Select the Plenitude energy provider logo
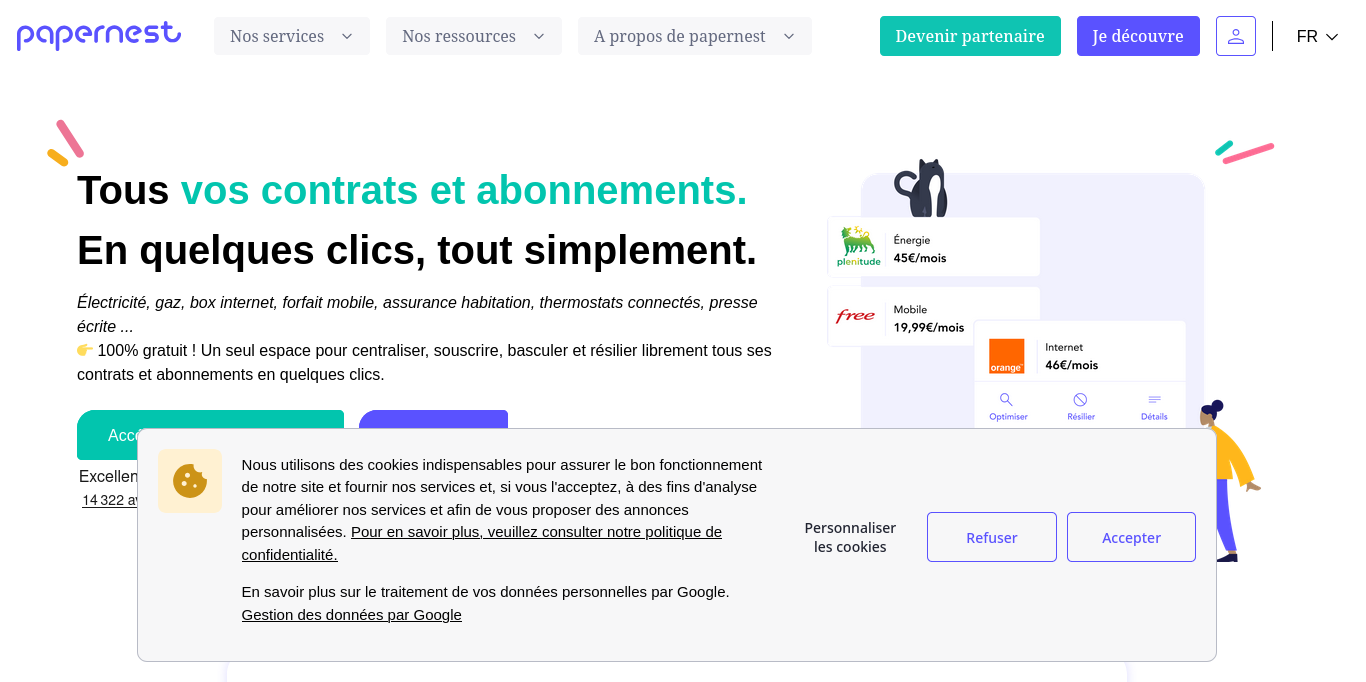This screenshot has width=1366, height=682. [x=856, y=245]
